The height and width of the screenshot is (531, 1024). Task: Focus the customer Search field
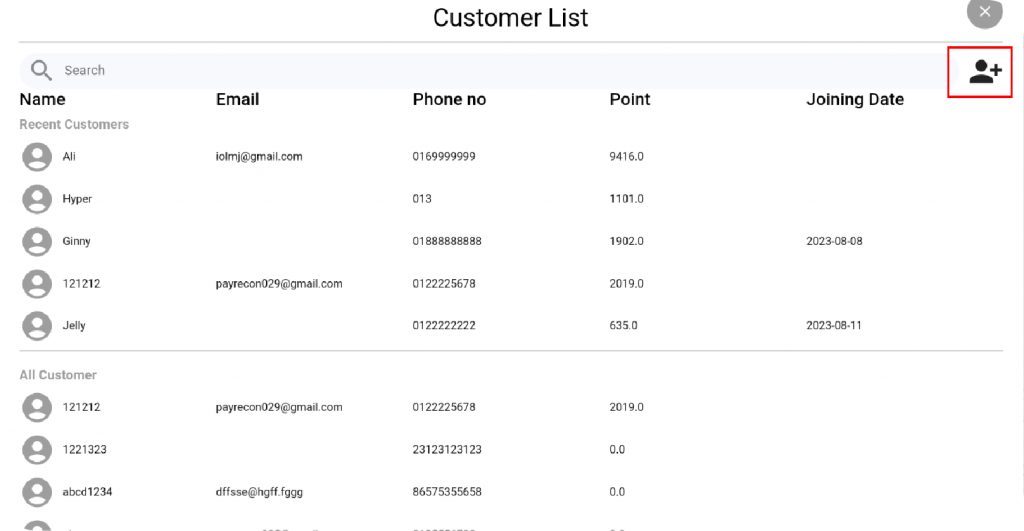[490, 71]
